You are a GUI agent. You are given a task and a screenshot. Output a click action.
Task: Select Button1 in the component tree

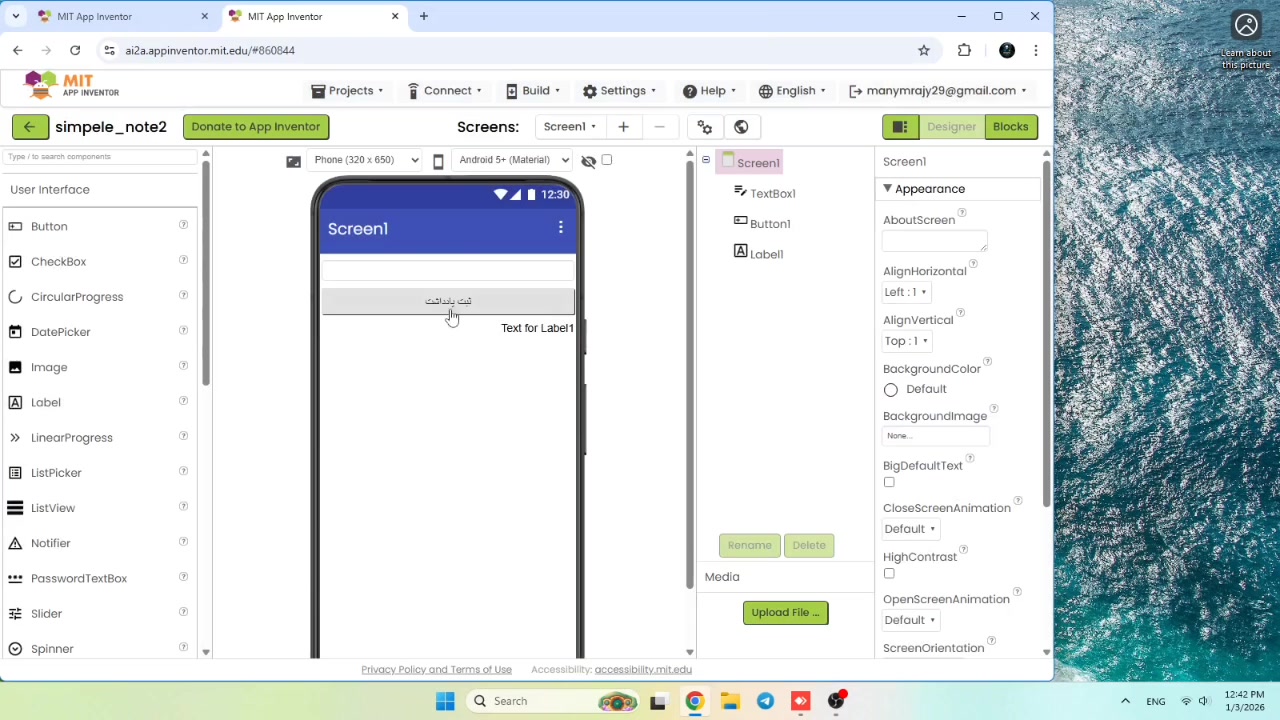tap(769, 224)
